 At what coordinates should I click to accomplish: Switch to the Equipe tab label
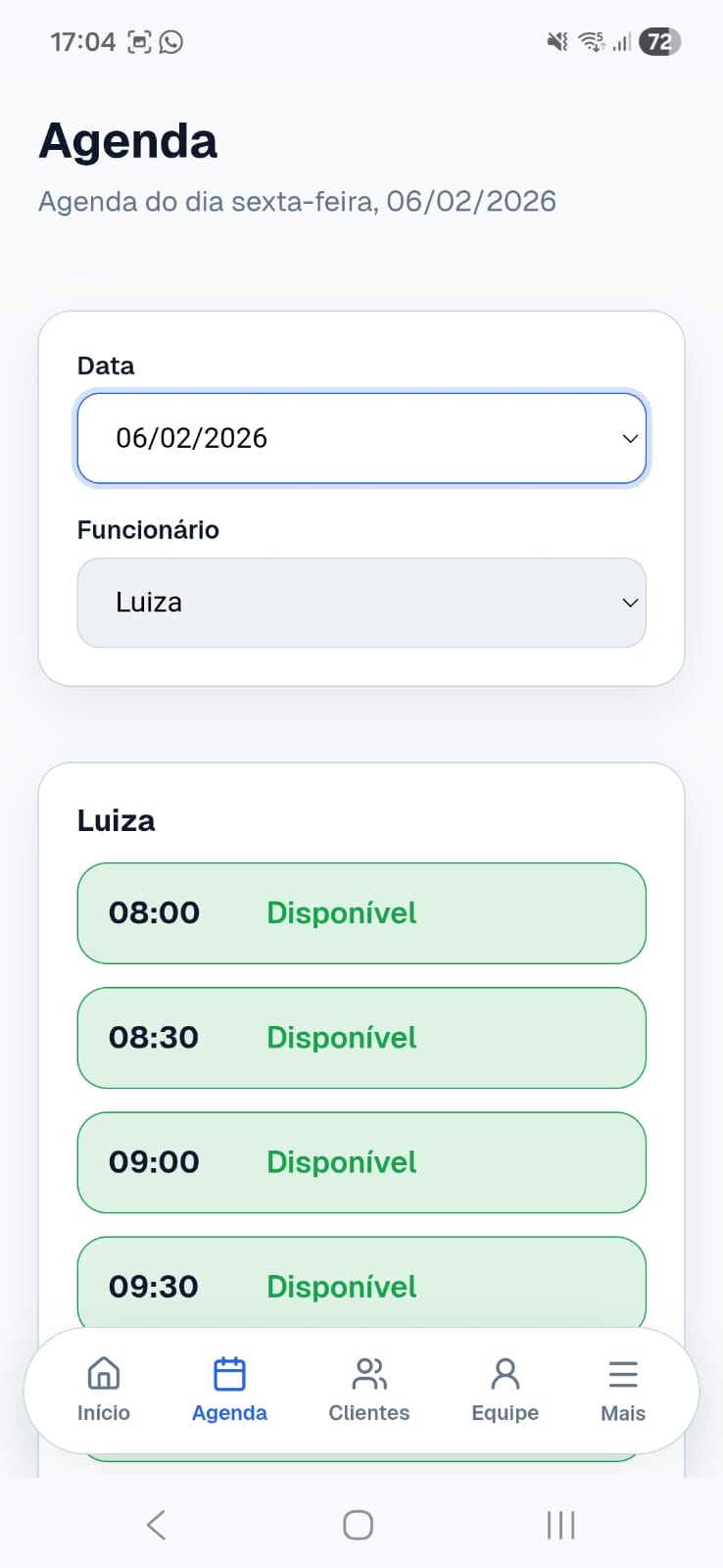coord(505,1413)
